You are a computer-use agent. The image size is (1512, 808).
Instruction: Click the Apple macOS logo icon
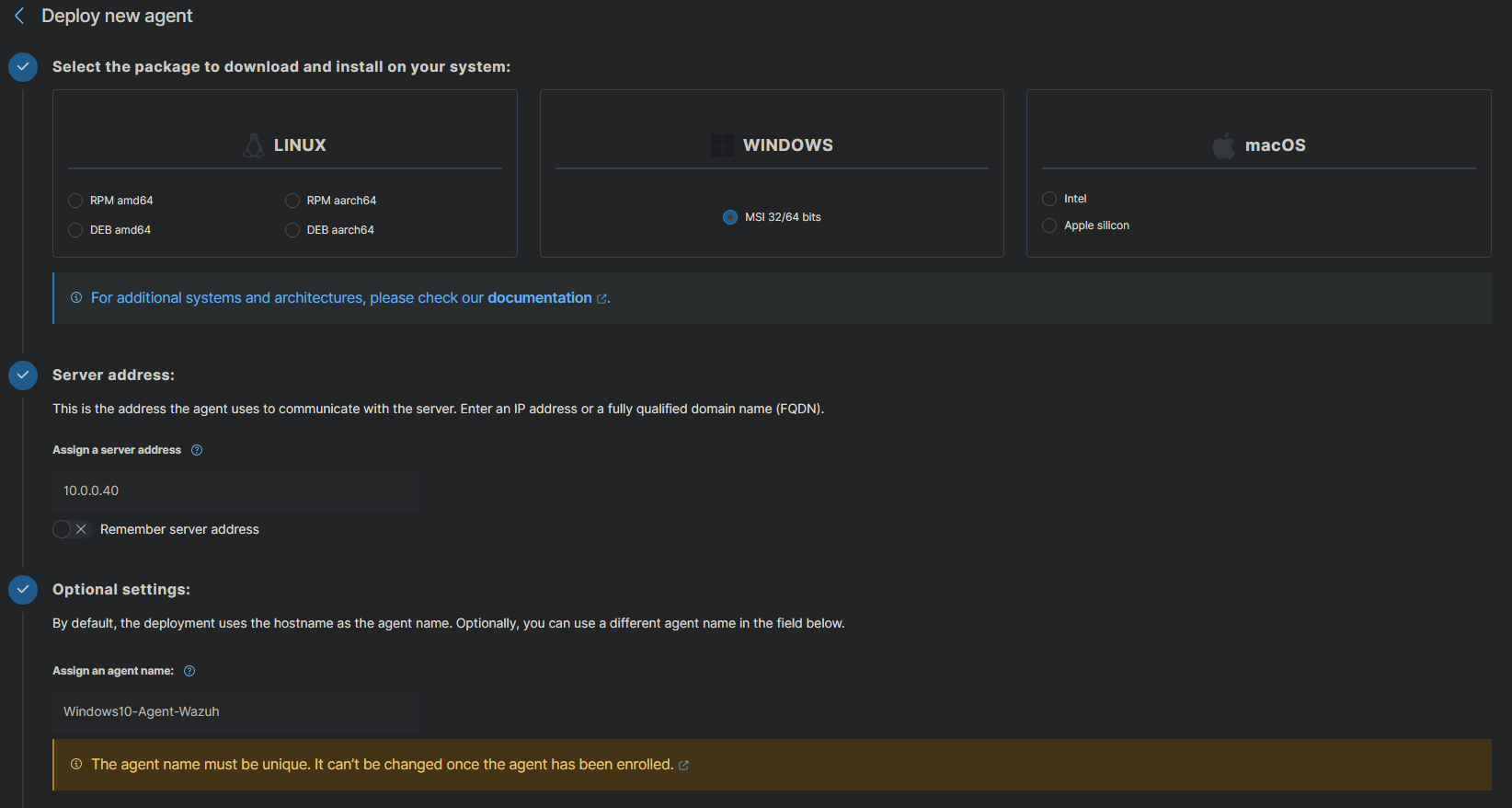click(1224, 145)
